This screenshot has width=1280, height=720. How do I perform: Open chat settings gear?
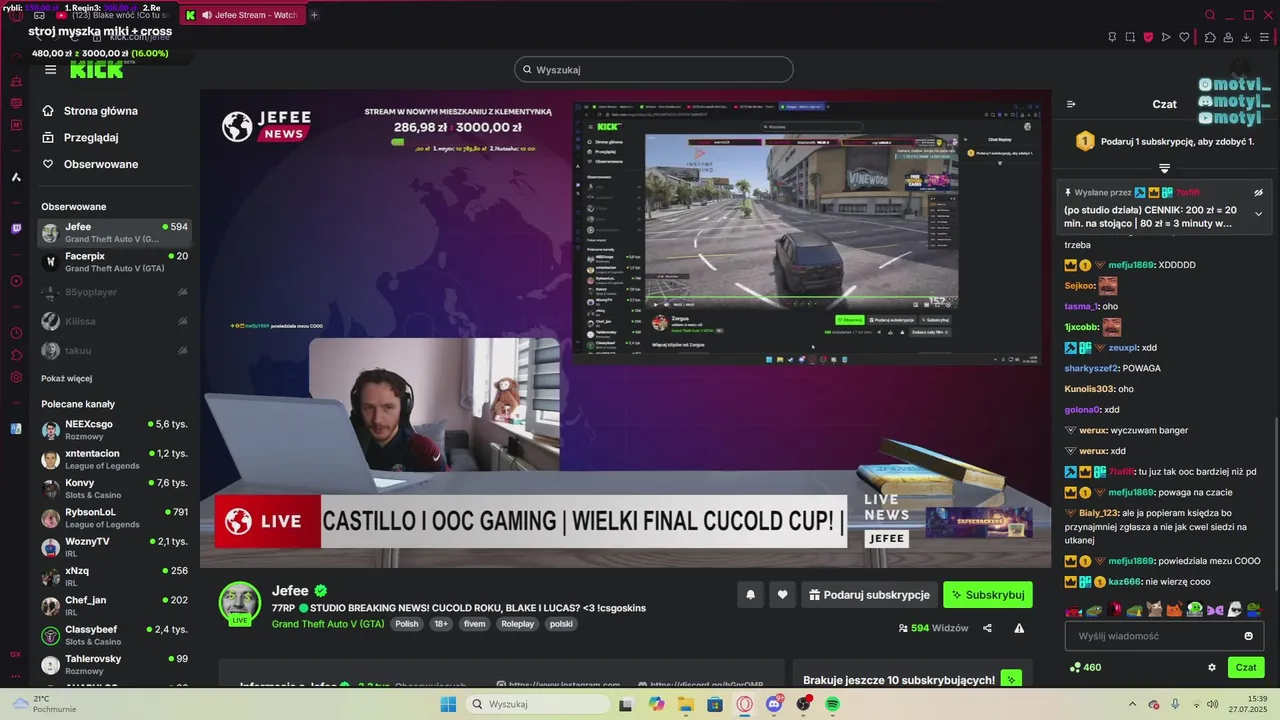[x=1212, y=667]
